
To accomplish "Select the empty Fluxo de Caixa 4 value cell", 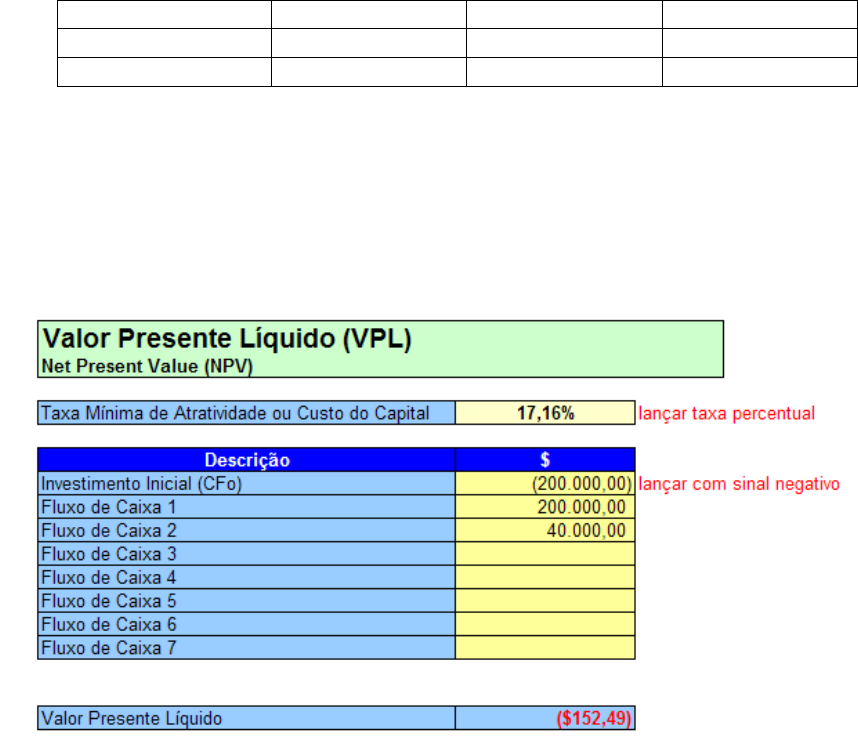I will pos(545,577).
